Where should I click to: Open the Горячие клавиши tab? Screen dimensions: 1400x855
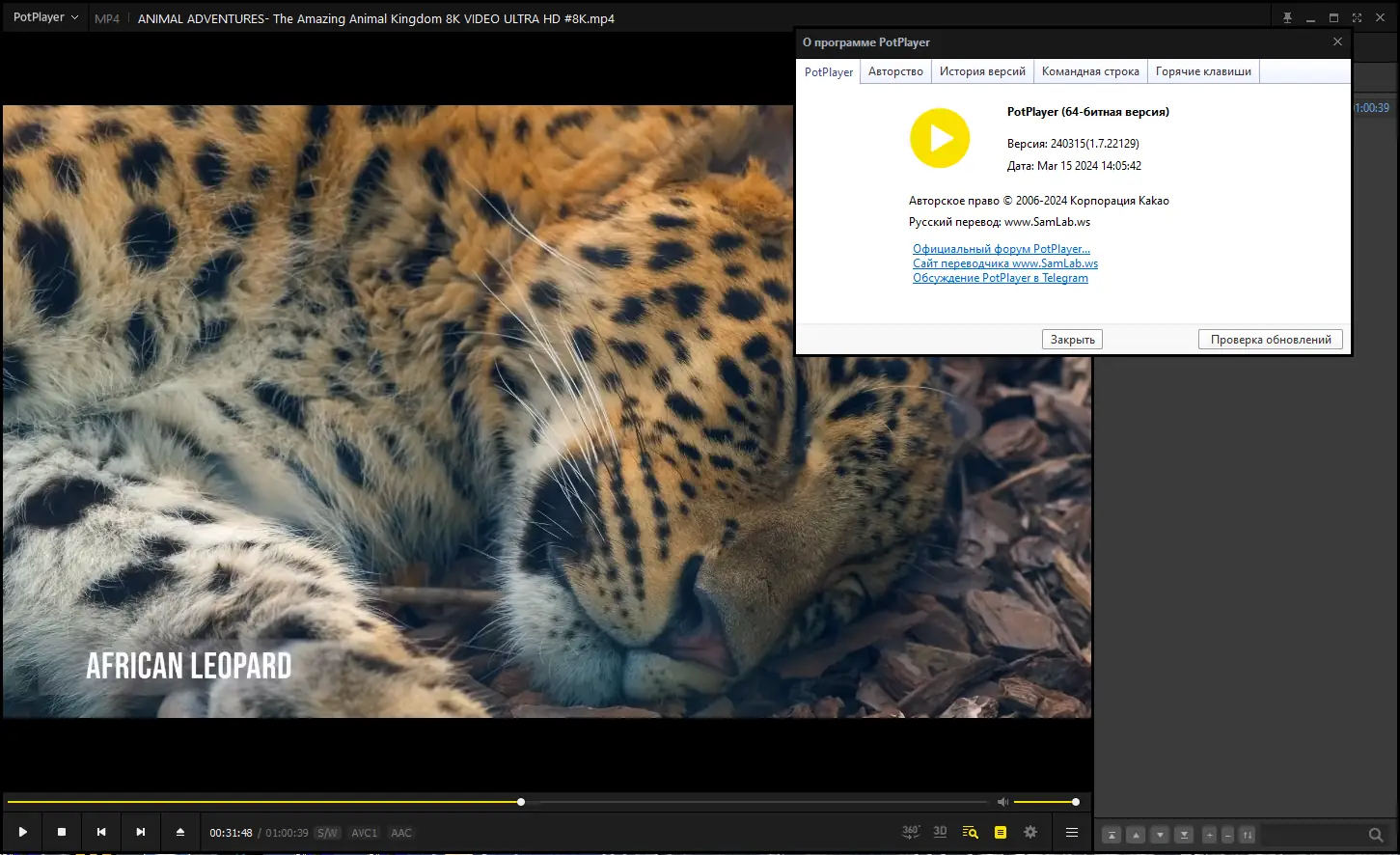[x=1203, y=71]
